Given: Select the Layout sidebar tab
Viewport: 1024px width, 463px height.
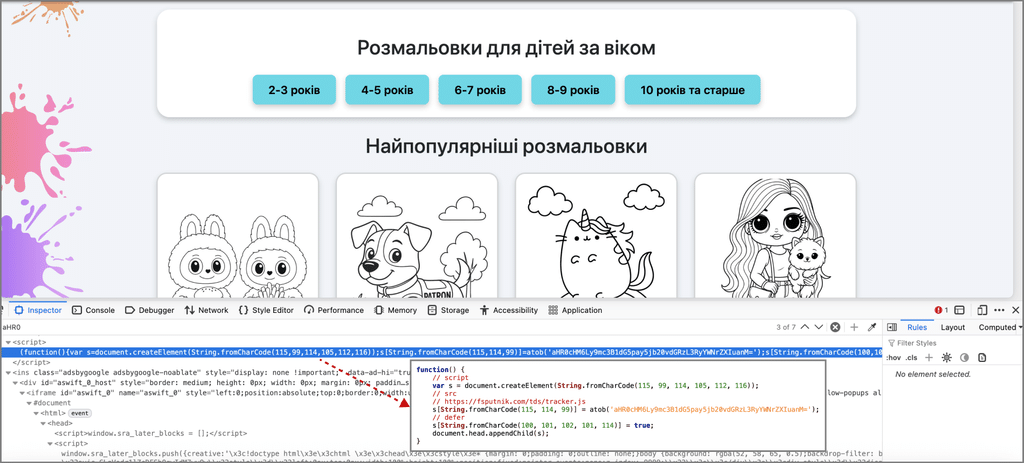Looking at the screenshot, I should tap(953, 327).
